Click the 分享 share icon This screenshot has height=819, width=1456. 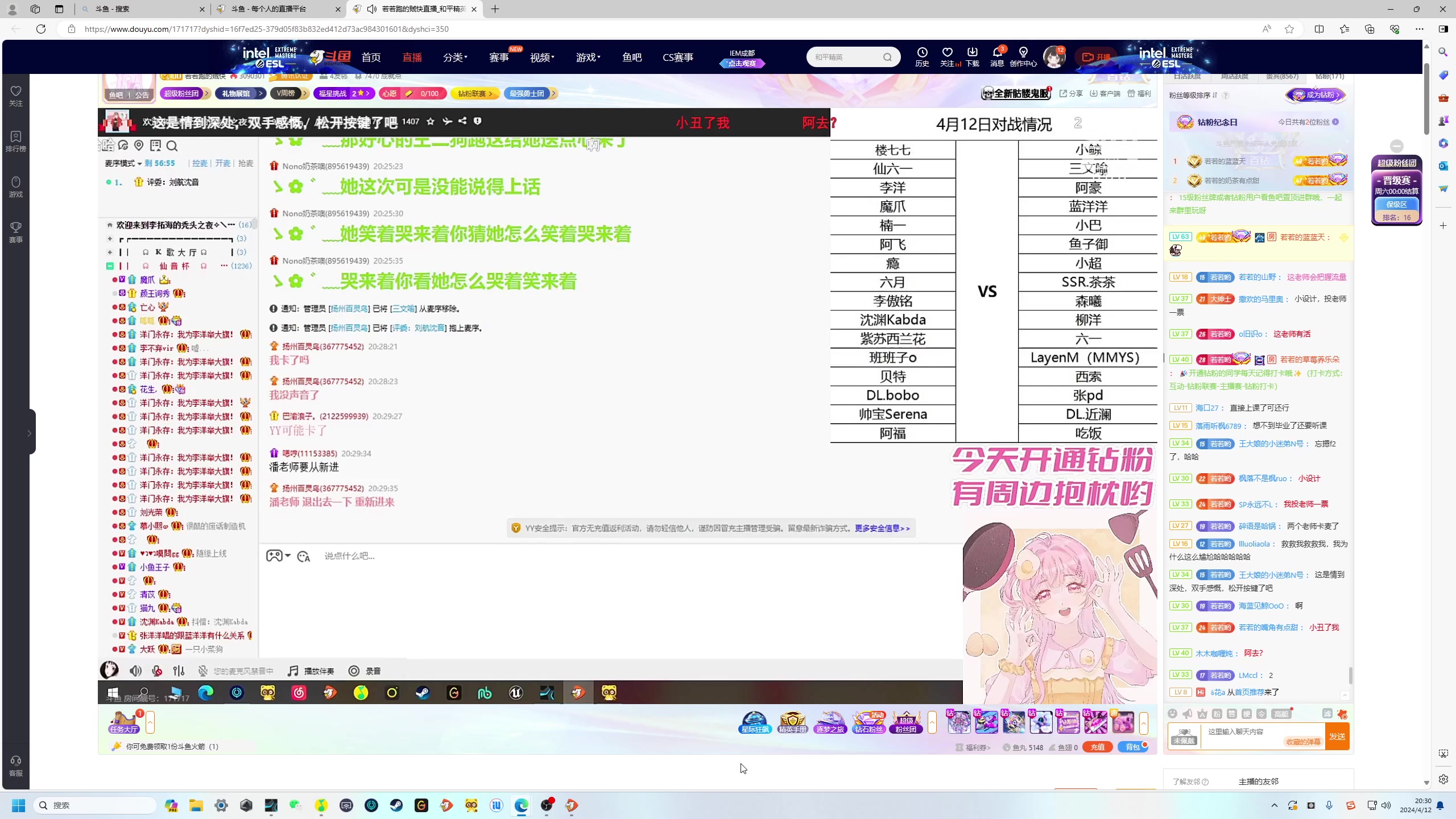(x=1071, y=93)
